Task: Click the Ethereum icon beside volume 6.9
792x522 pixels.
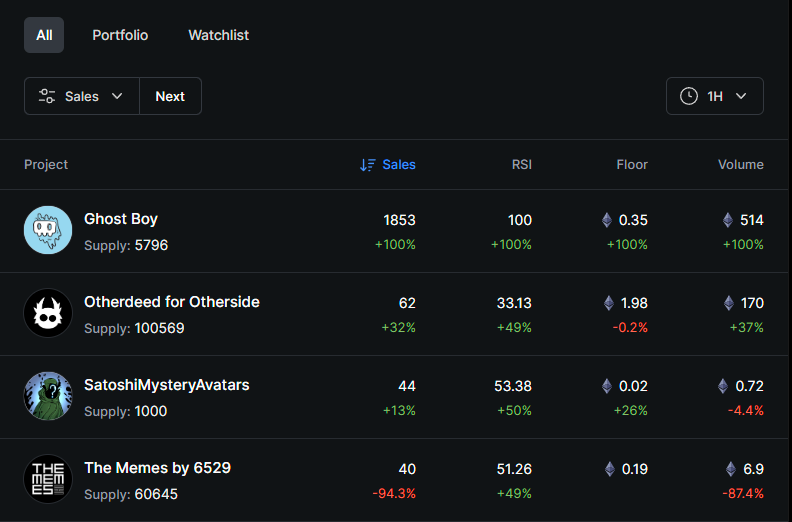Action: [731, 469]
